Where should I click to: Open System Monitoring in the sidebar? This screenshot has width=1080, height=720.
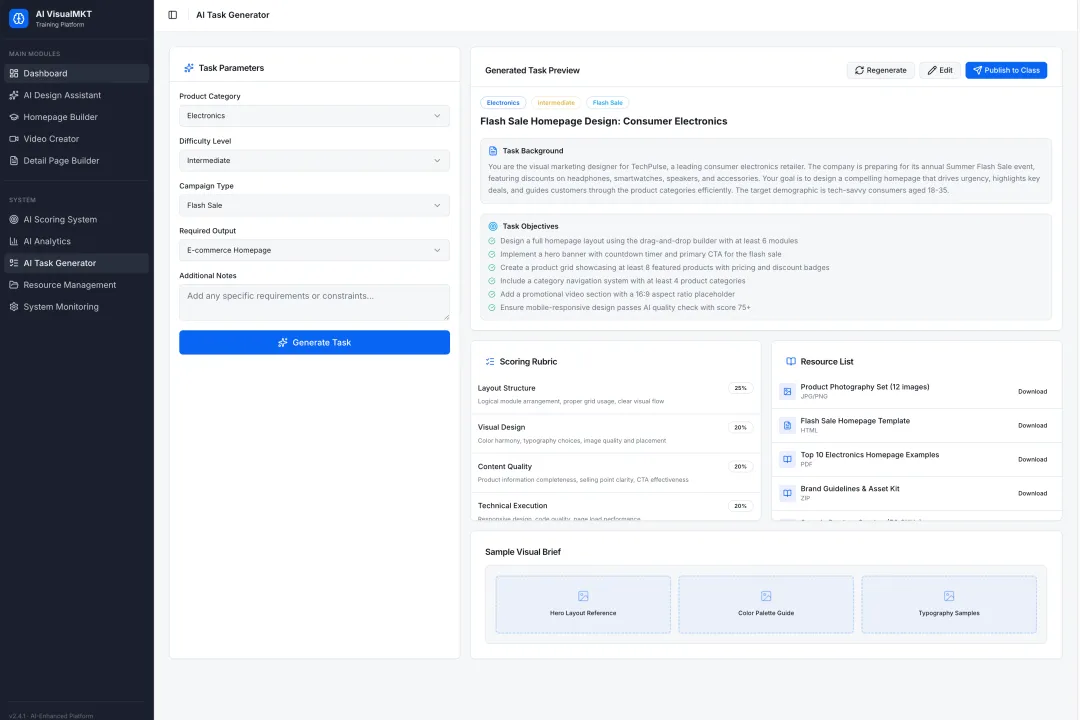tap(76, 307)
